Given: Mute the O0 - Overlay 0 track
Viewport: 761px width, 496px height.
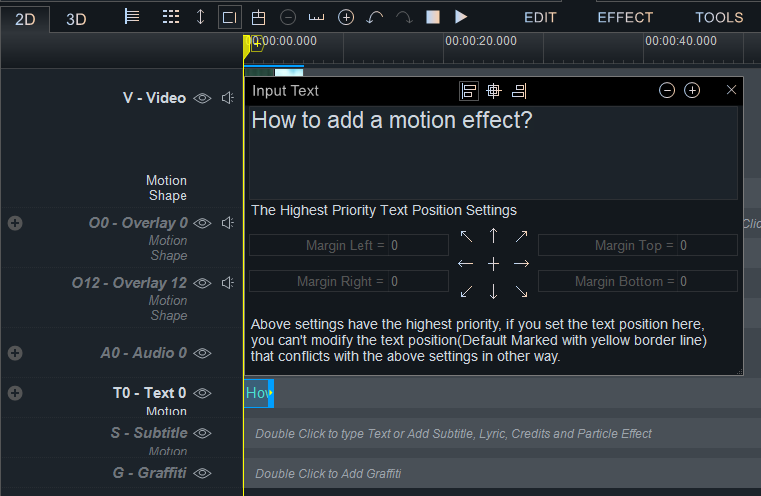Looking at the screenshot, I should [x=228, y=223].
